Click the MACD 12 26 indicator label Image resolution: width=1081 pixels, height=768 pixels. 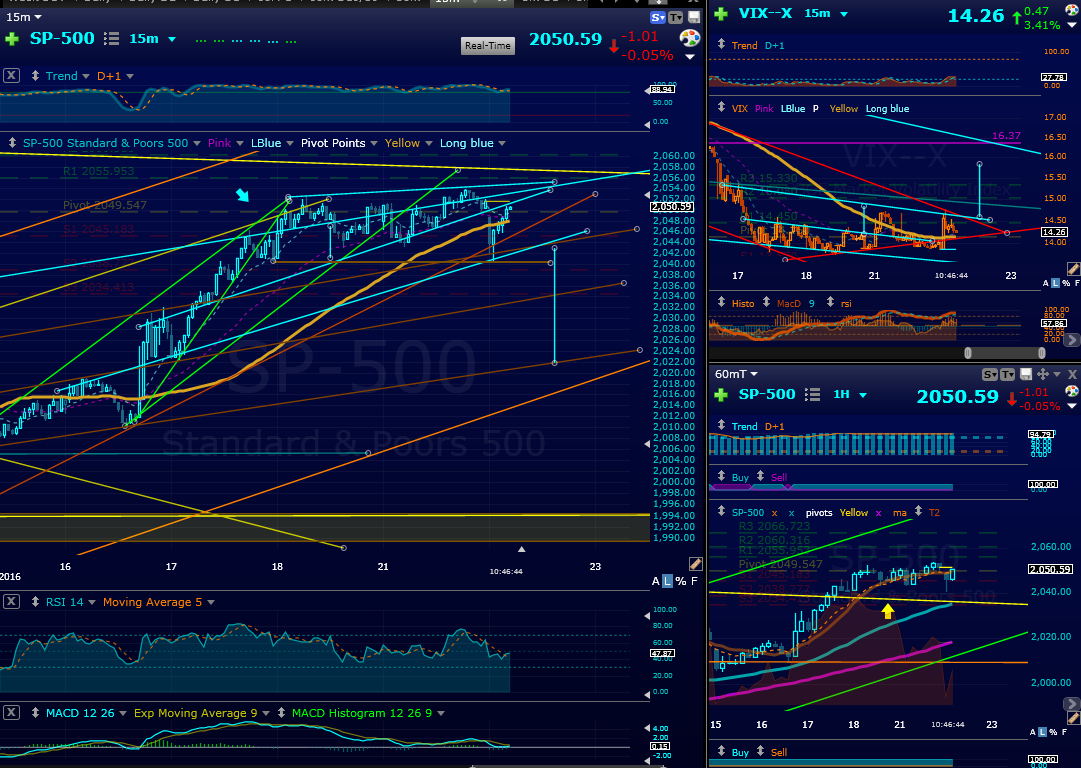tap(80, 713)
